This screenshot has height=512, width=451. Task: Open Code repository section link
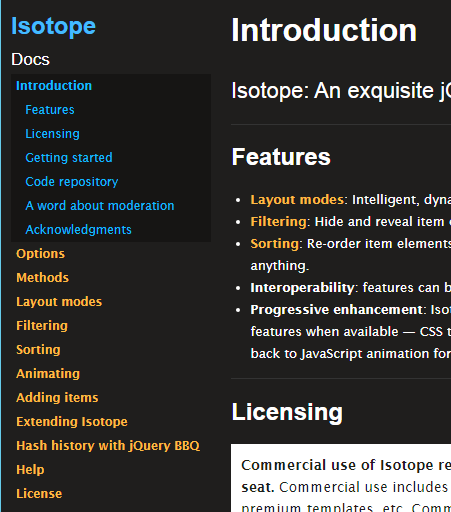(x=72, y=182)
